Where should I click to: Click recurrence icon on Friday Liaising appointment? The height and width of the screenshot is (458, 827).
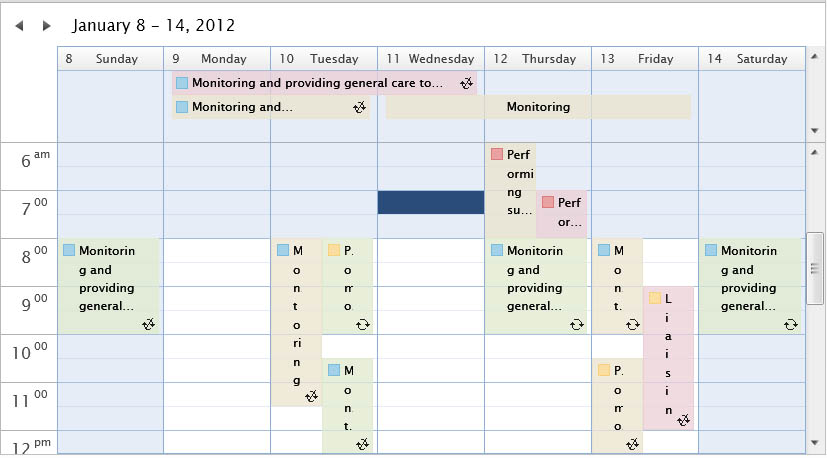[x=684, y=420]
